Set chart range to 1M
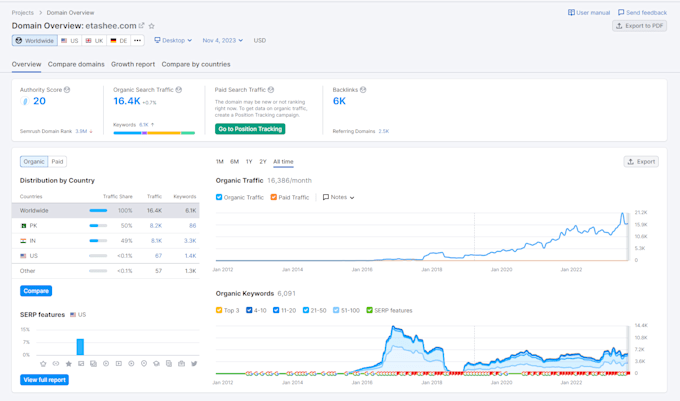680x401 pixels. point(219,162)
